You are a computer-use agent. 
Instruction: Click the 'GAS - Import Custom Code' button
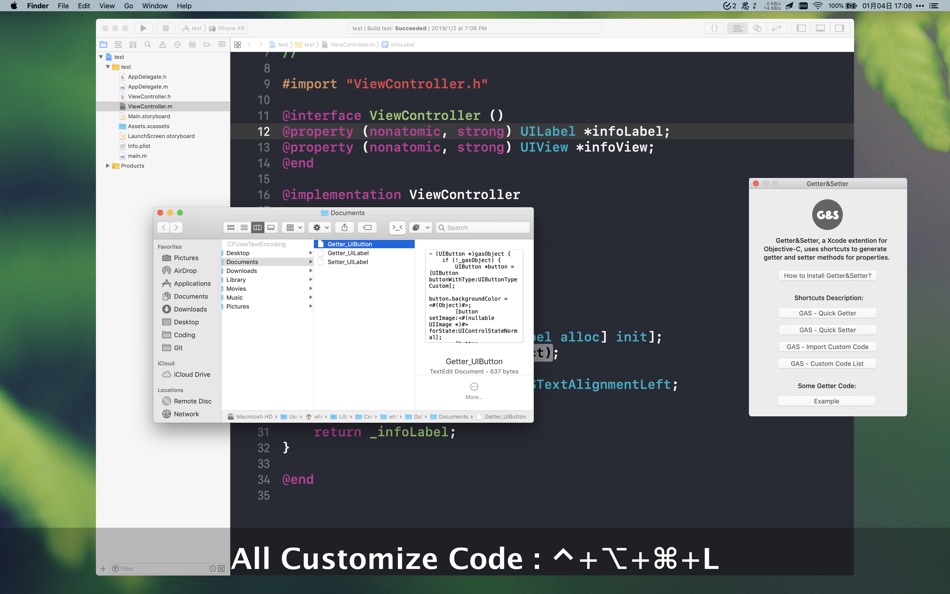pyautogui.click(x=827, y=347)
